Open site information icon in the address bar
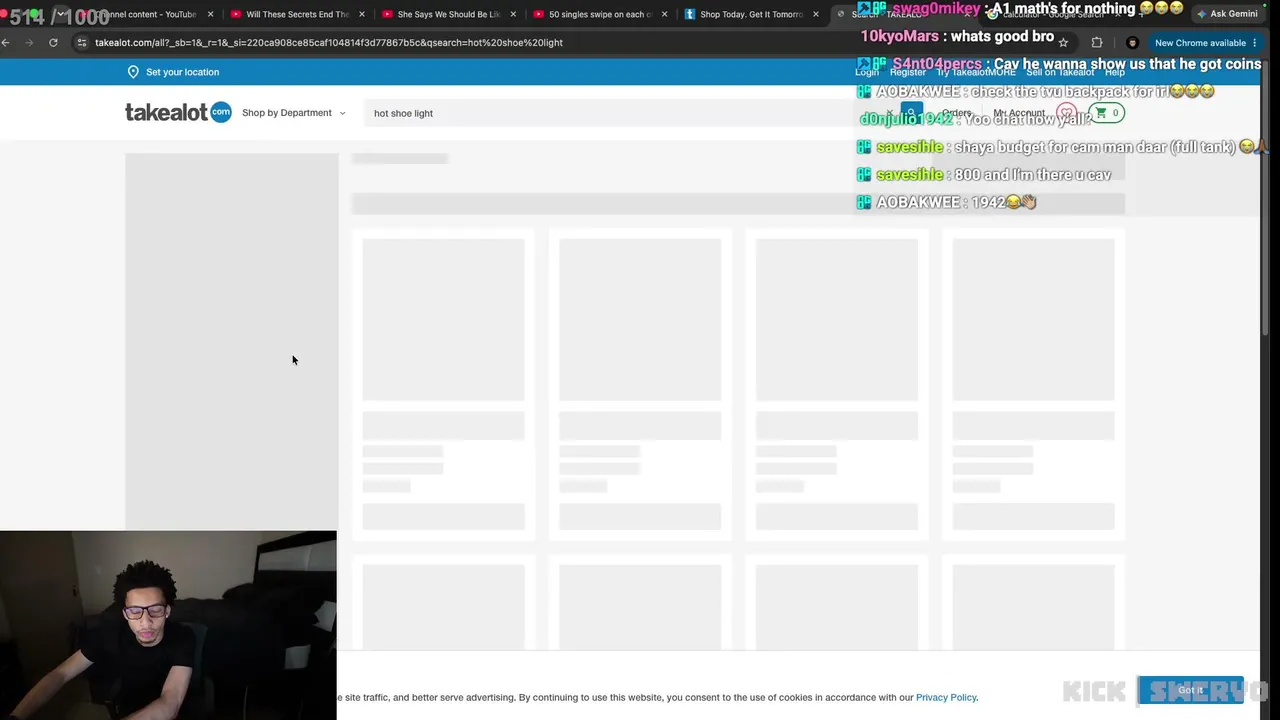The height and width of the screenshot is (720, 1280). coord(82,43)
